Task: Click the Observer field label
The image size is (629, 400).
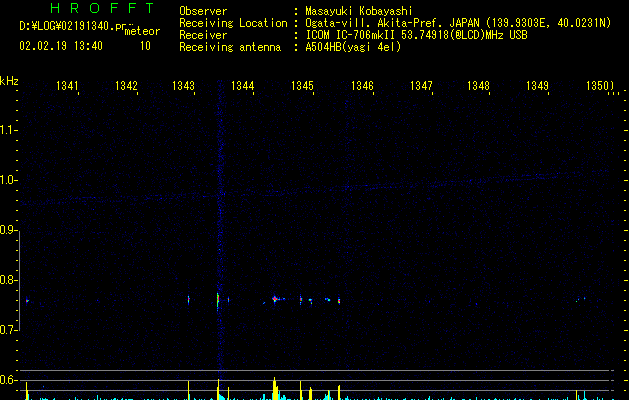Action: 203,11
